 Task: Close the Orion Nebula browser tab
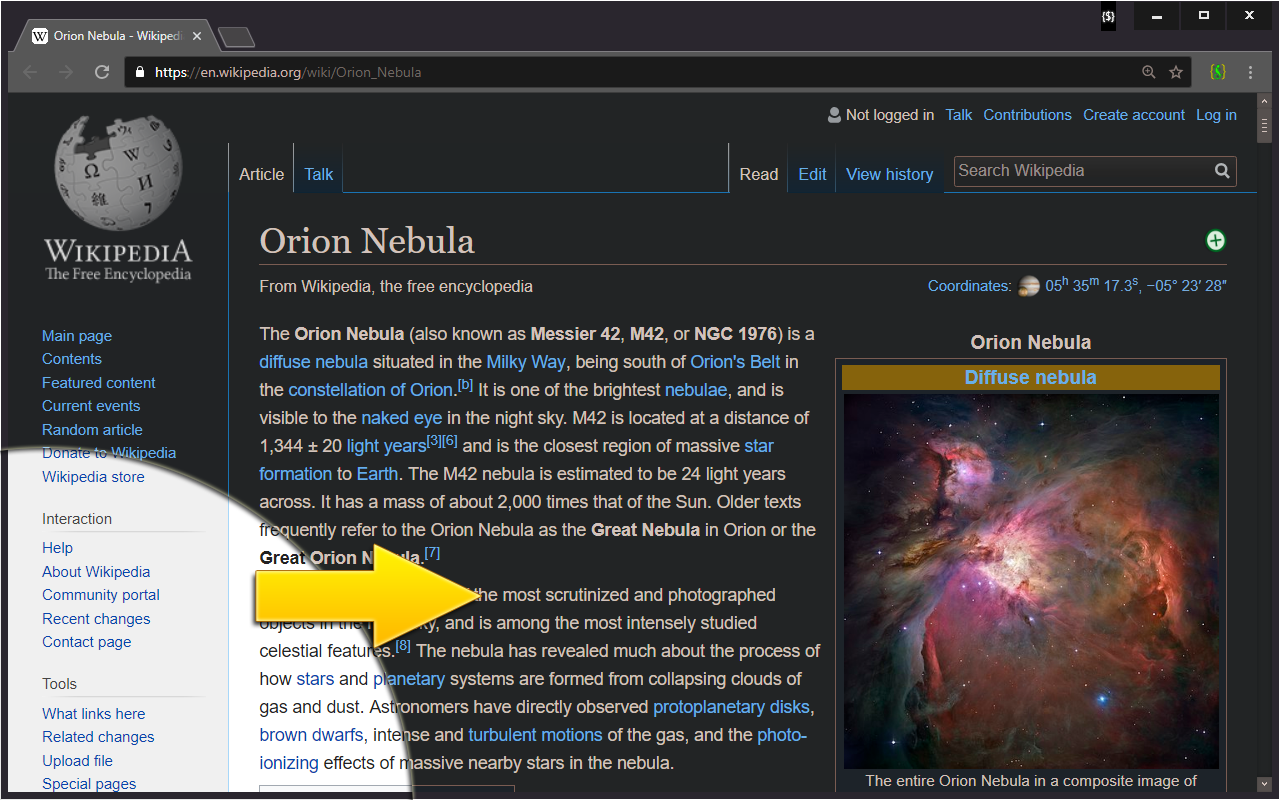[197, 36]
